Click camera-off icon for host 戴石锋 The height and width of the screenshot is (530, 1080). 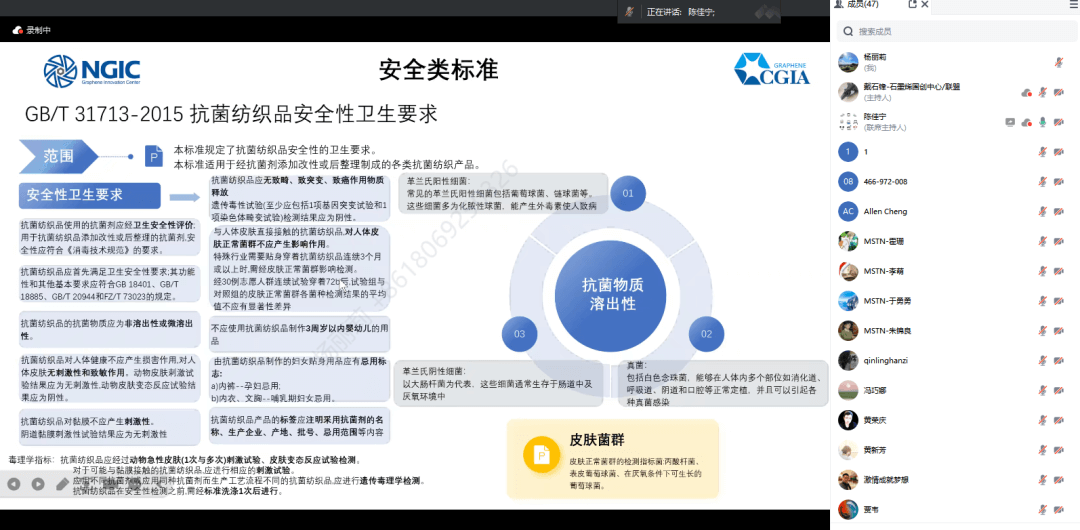coord(1059,92)
